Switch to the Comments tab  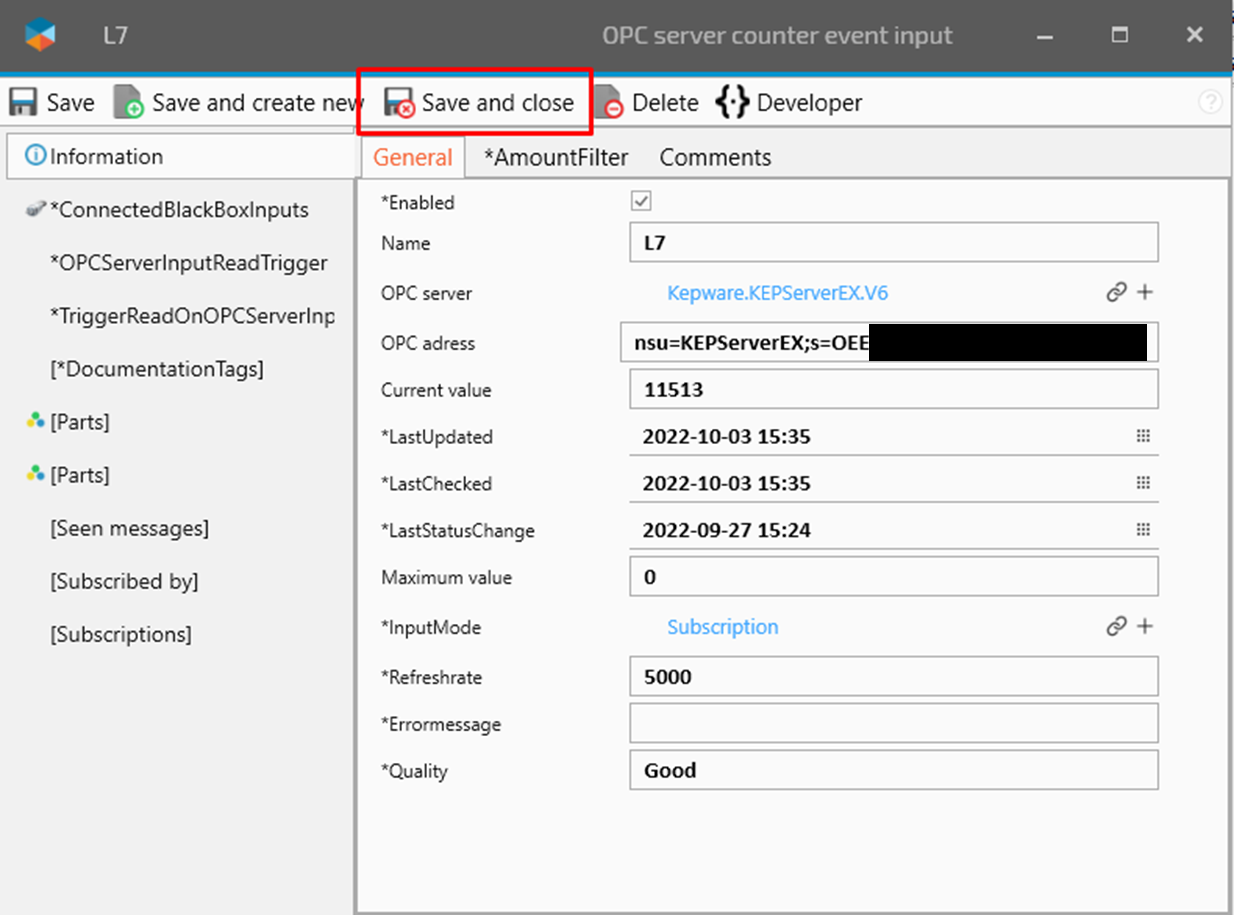(715, 158)
